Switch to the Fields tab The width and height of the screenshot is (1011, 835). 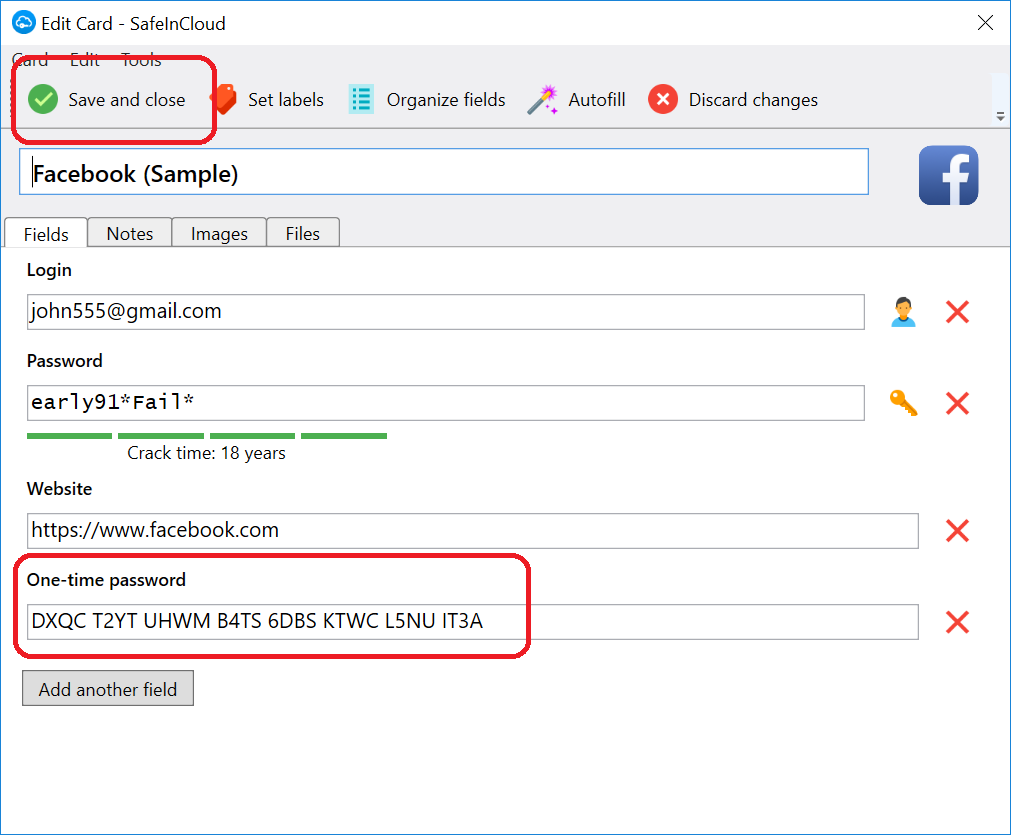[46, 233]
